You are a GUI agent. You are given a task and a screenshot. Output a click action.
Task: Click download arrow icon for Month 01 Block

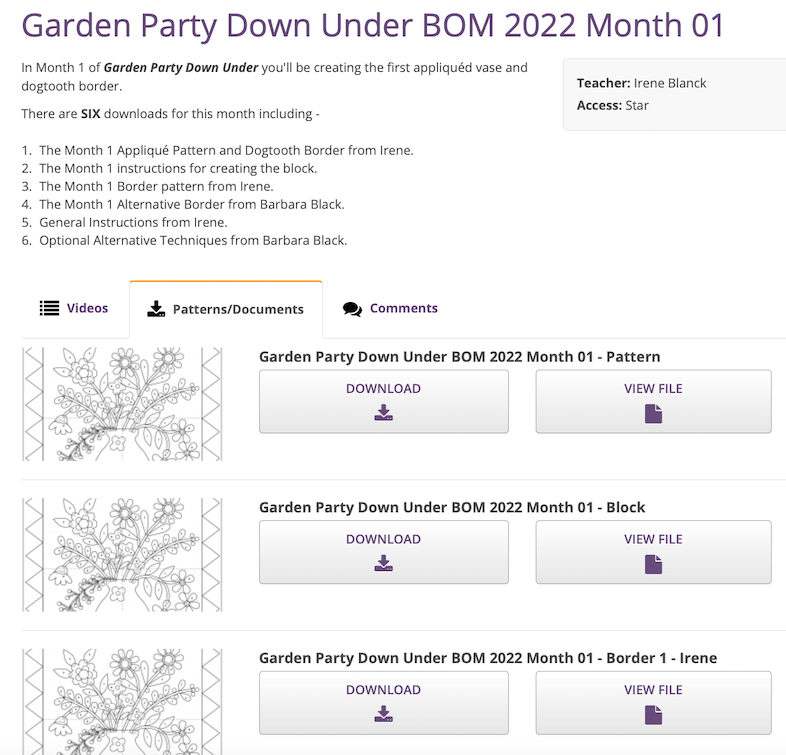(x=383, y=564)
